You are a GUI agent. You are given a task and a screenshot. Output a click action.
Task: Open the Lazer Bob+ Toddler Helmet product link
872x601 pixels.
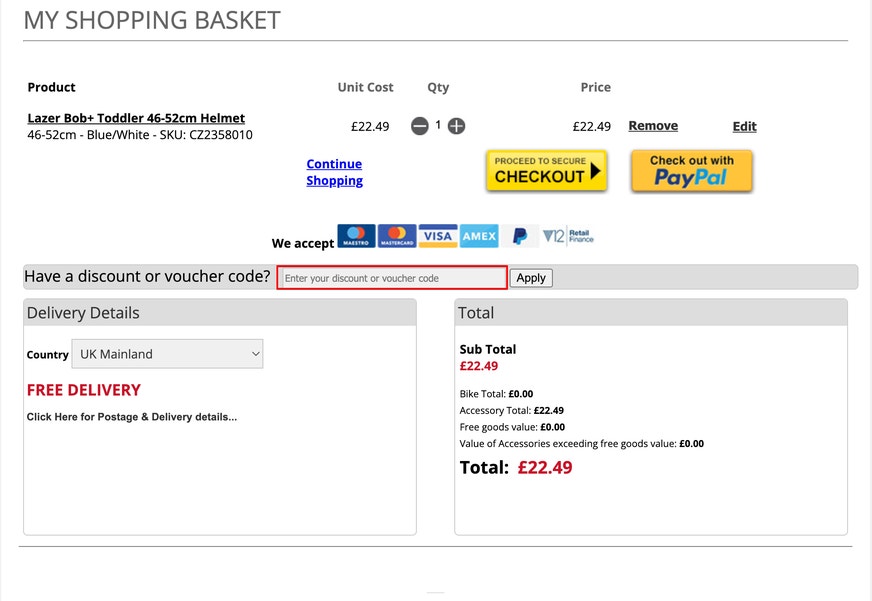tap(136, 118)
